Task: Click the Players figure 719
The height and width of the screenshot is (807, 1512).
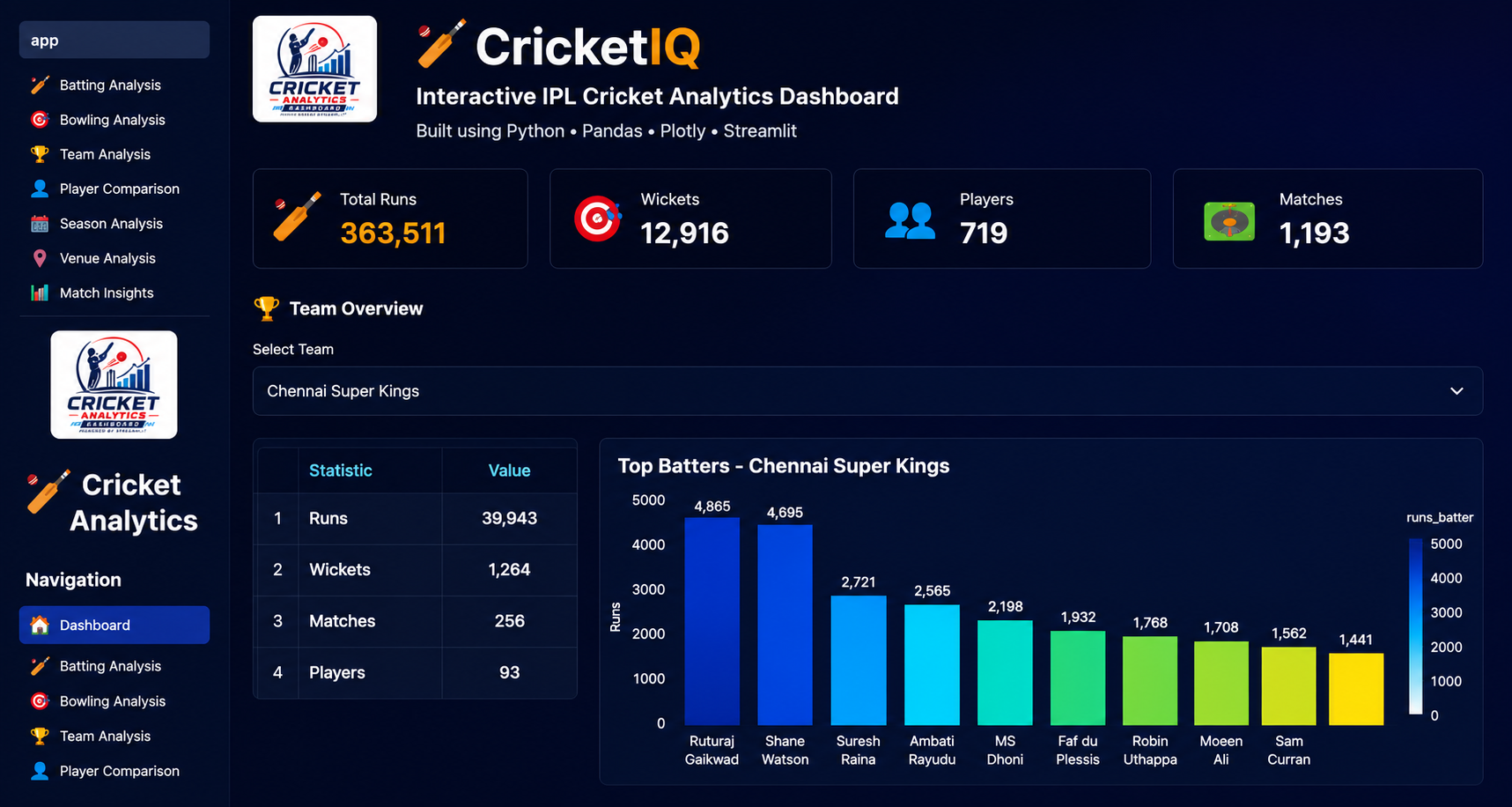Action: pyautogui.click(x=984, y=233)
